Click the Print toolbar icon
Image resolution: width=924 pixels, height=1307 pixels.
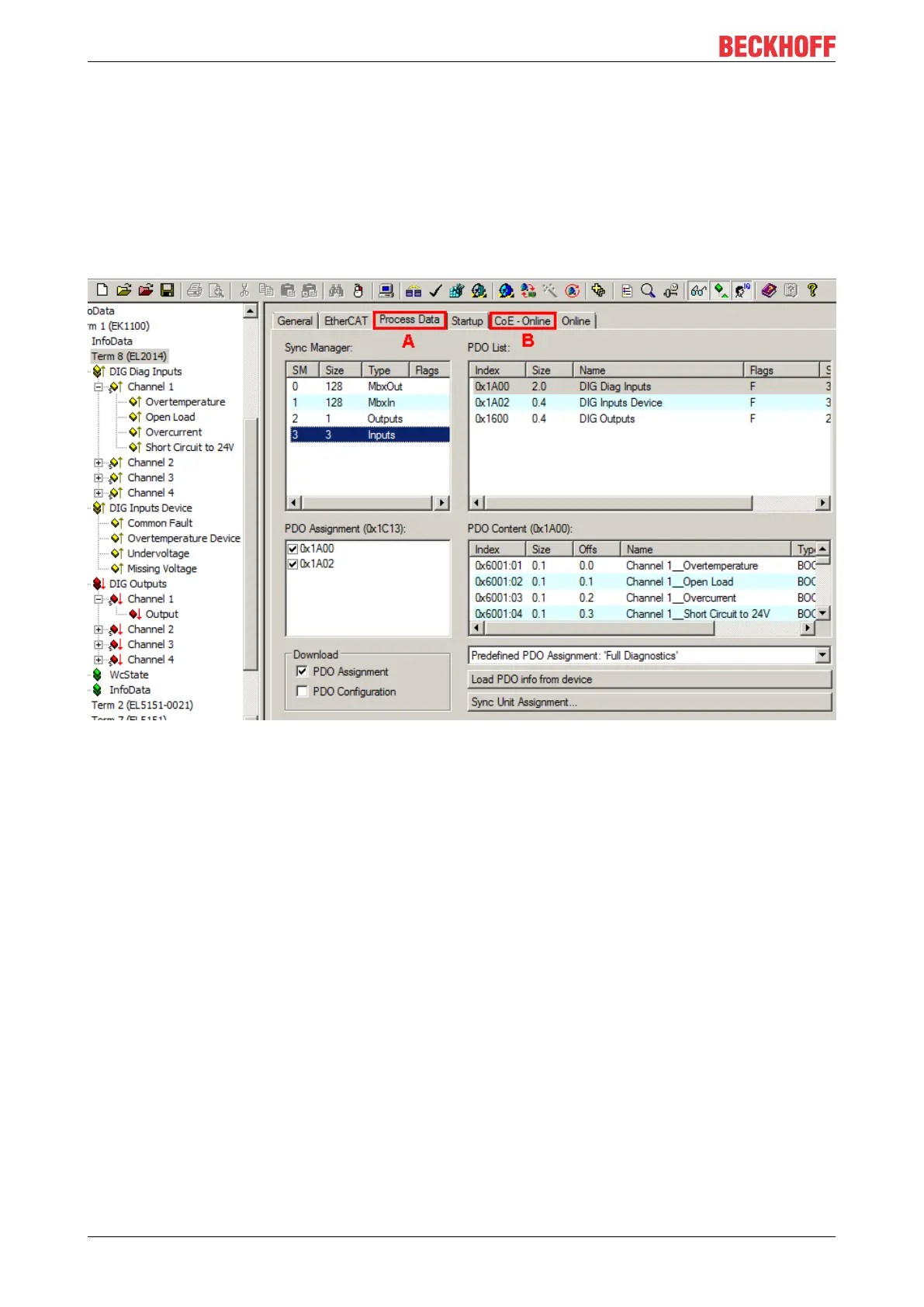click(x=195, y=290)
